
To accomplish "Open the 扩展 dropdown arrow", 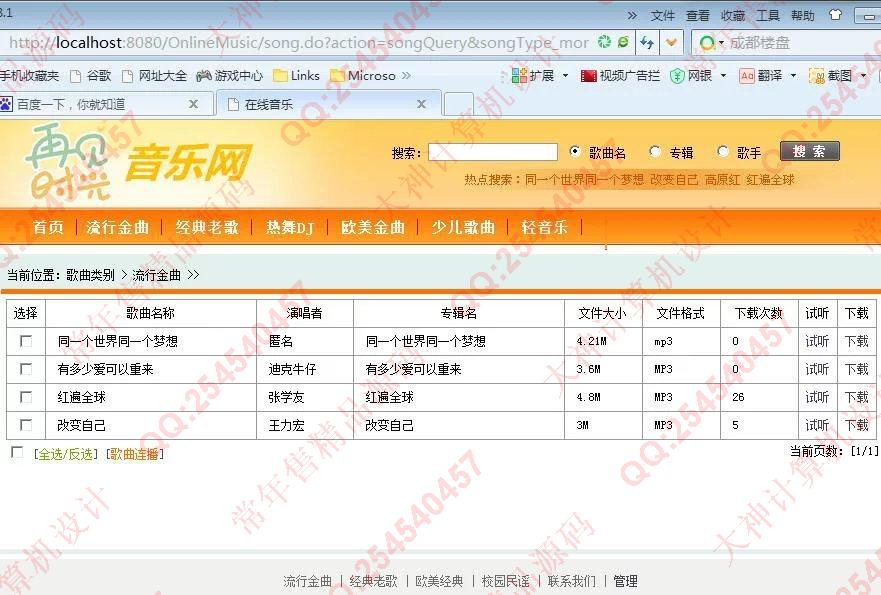I will [x=565, y=76].
